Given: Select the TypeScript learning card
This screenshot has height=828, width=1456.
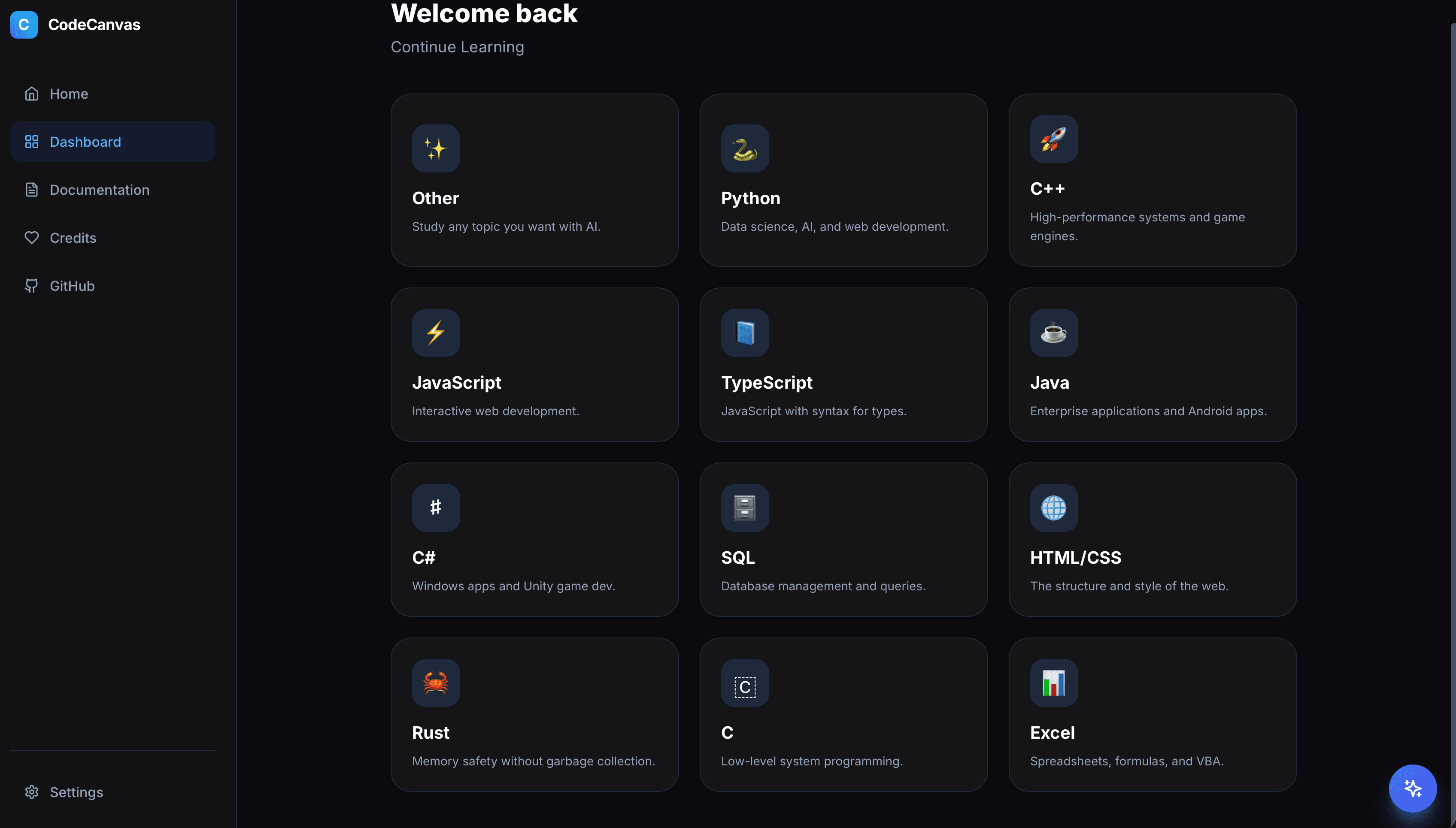Looking at the screenshot, I should pos(843,365).
